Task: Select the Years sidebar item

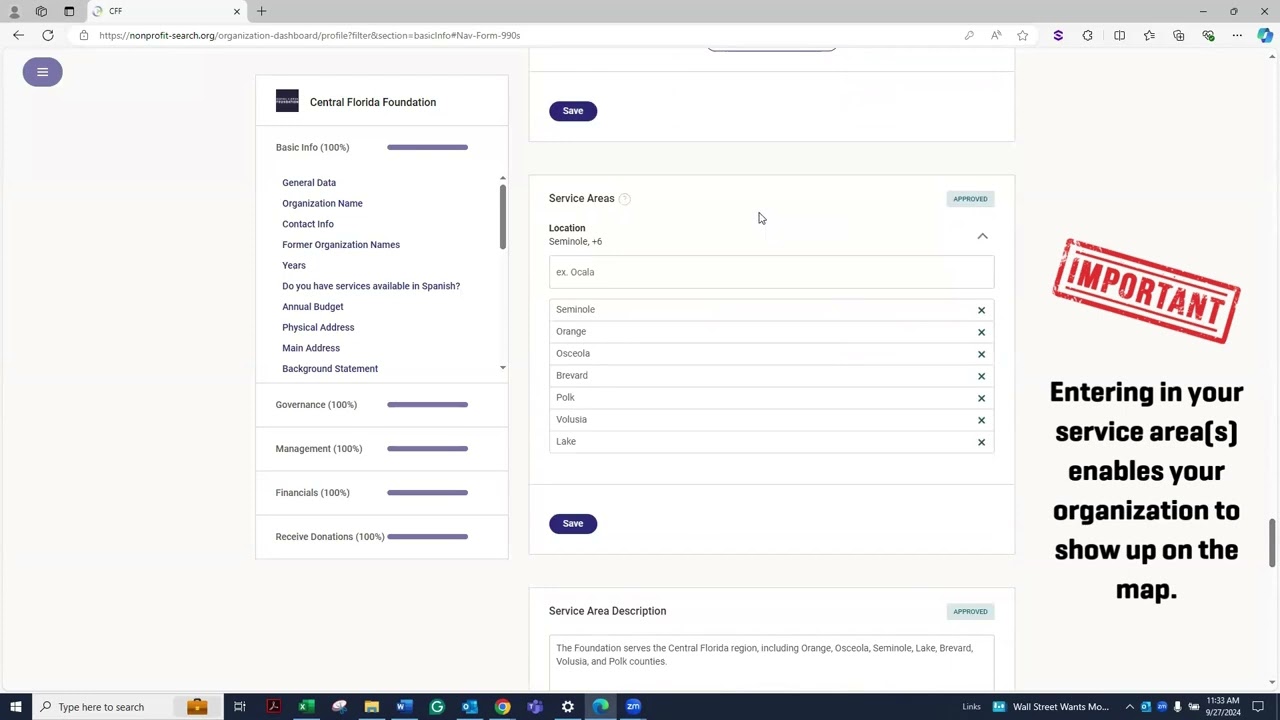Action: tap(294, 265)
